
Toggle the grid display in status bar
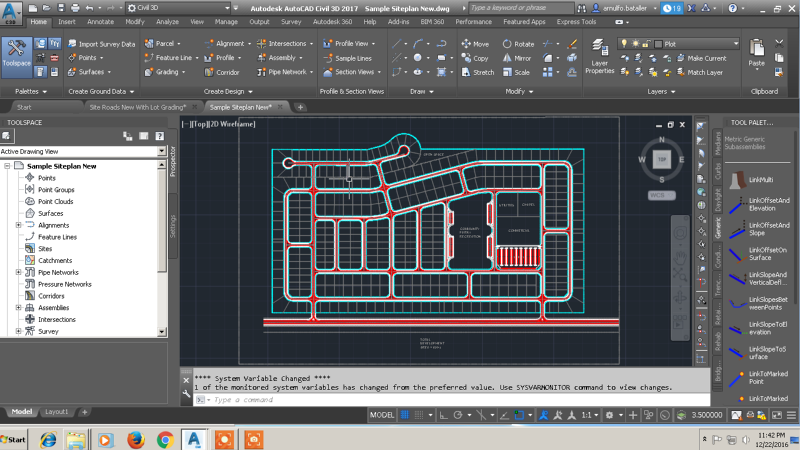[405, 415]
